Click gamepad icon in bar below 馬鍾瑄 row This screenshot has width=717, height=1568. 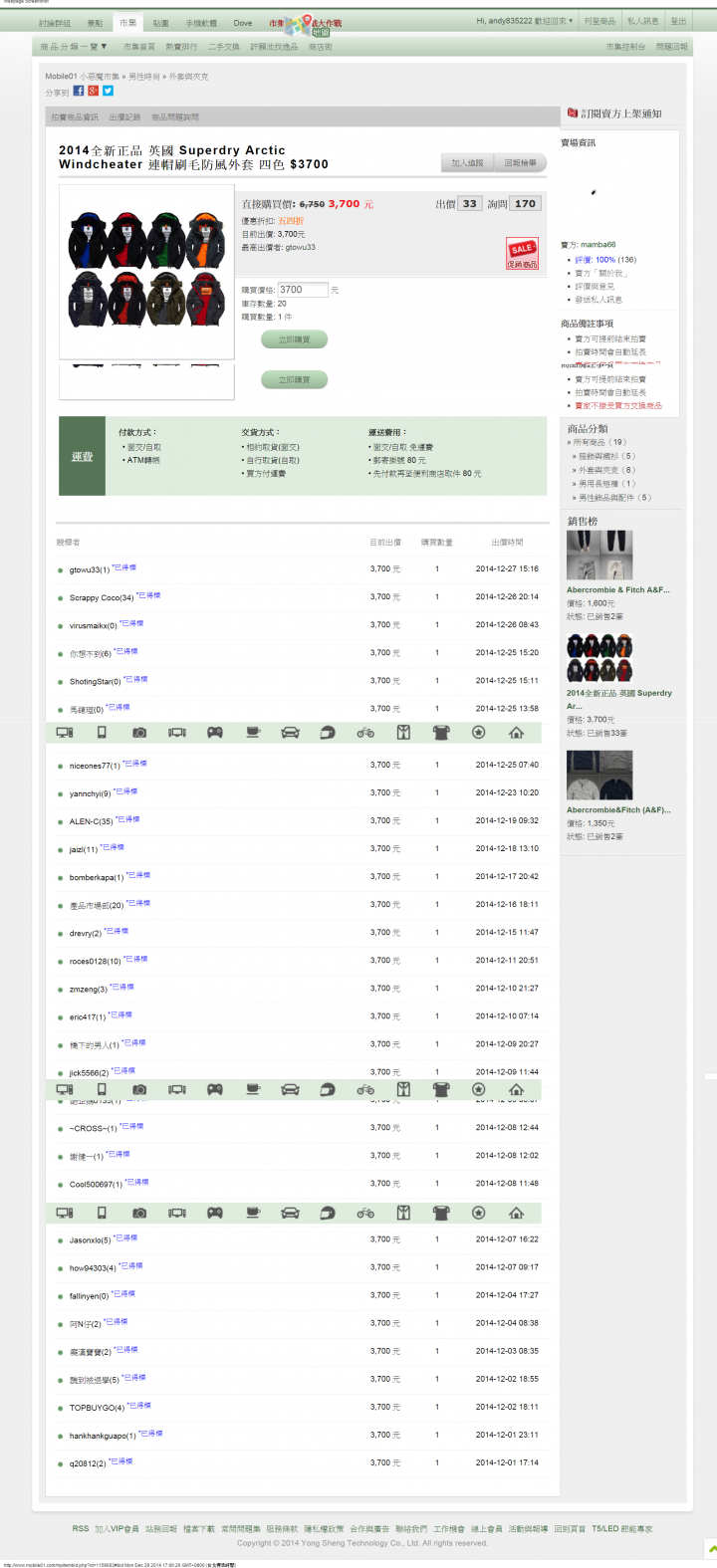click(x=215, y=733)
